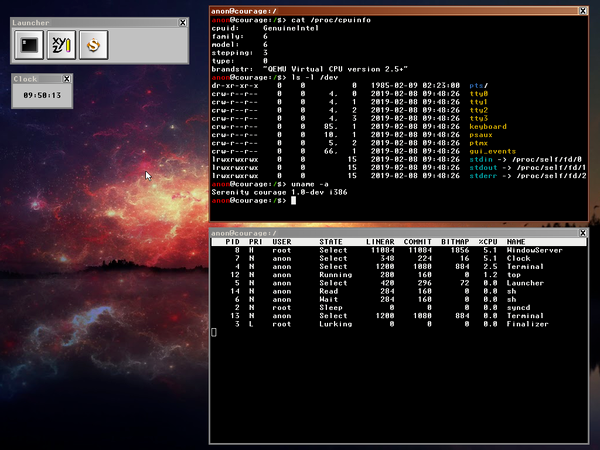Click the tty3 device entry
600x450 pixels.
click(479, 119)
